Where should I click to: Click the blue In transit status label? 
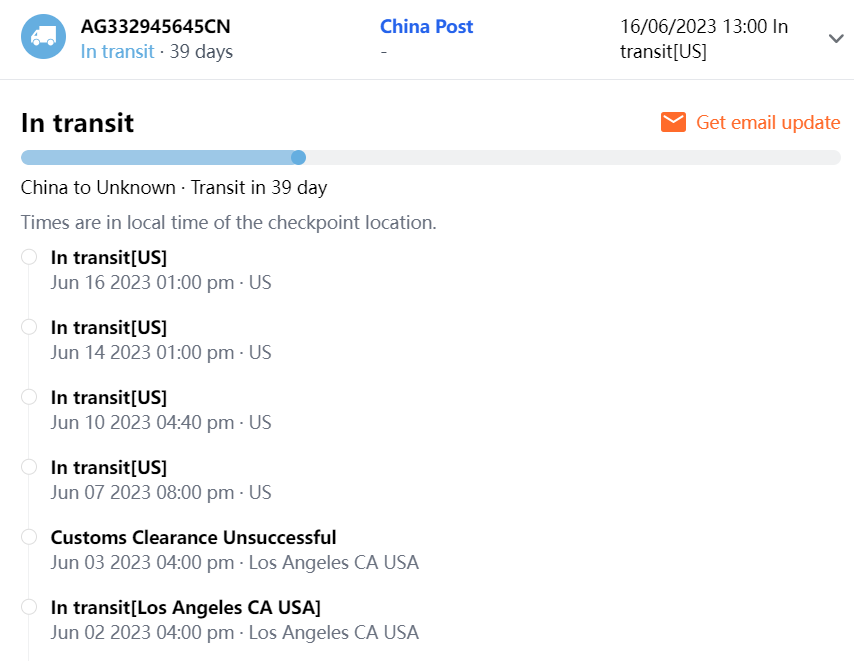click(x=117, y=51)
